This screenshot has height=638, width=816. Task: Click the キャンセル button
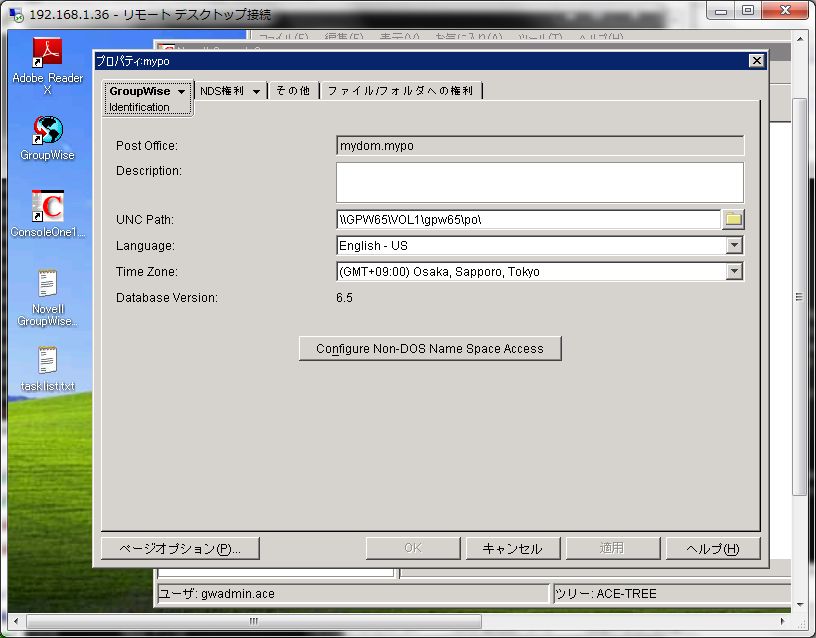pos(513,548)
